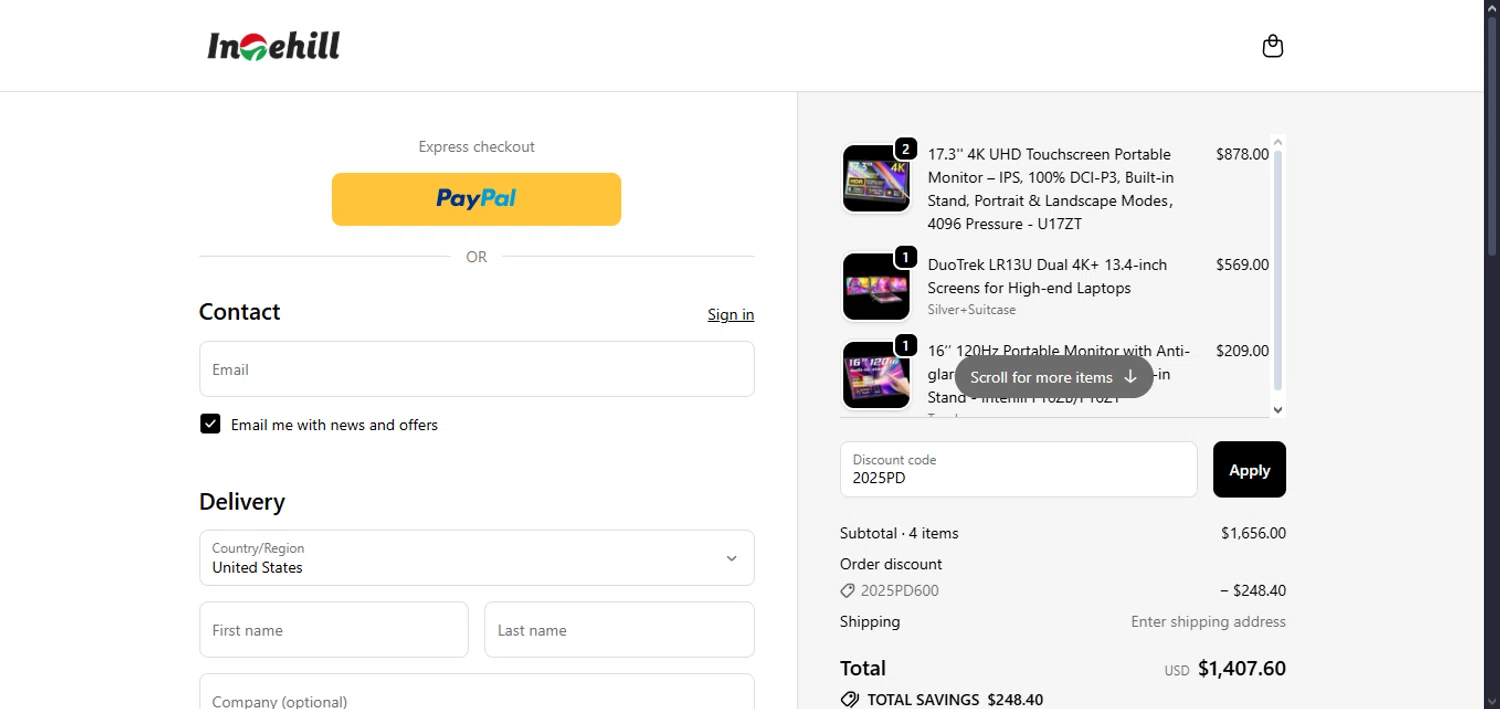Click the Innoehill logo
The image size is (1500, 709).
[274, 46]
